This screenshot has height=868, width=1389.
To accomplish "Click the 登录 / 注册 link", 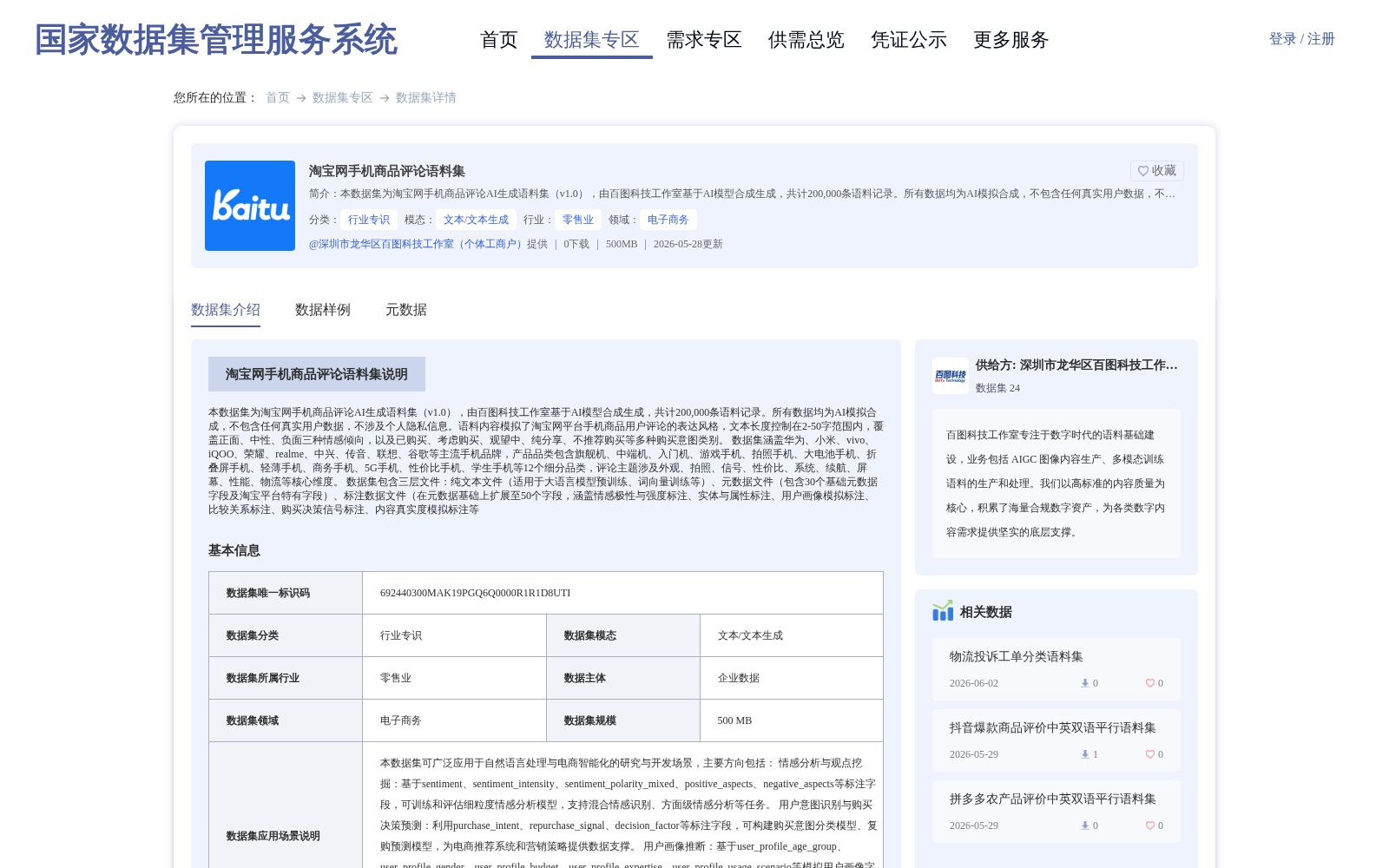I will tap(1302, 39).
